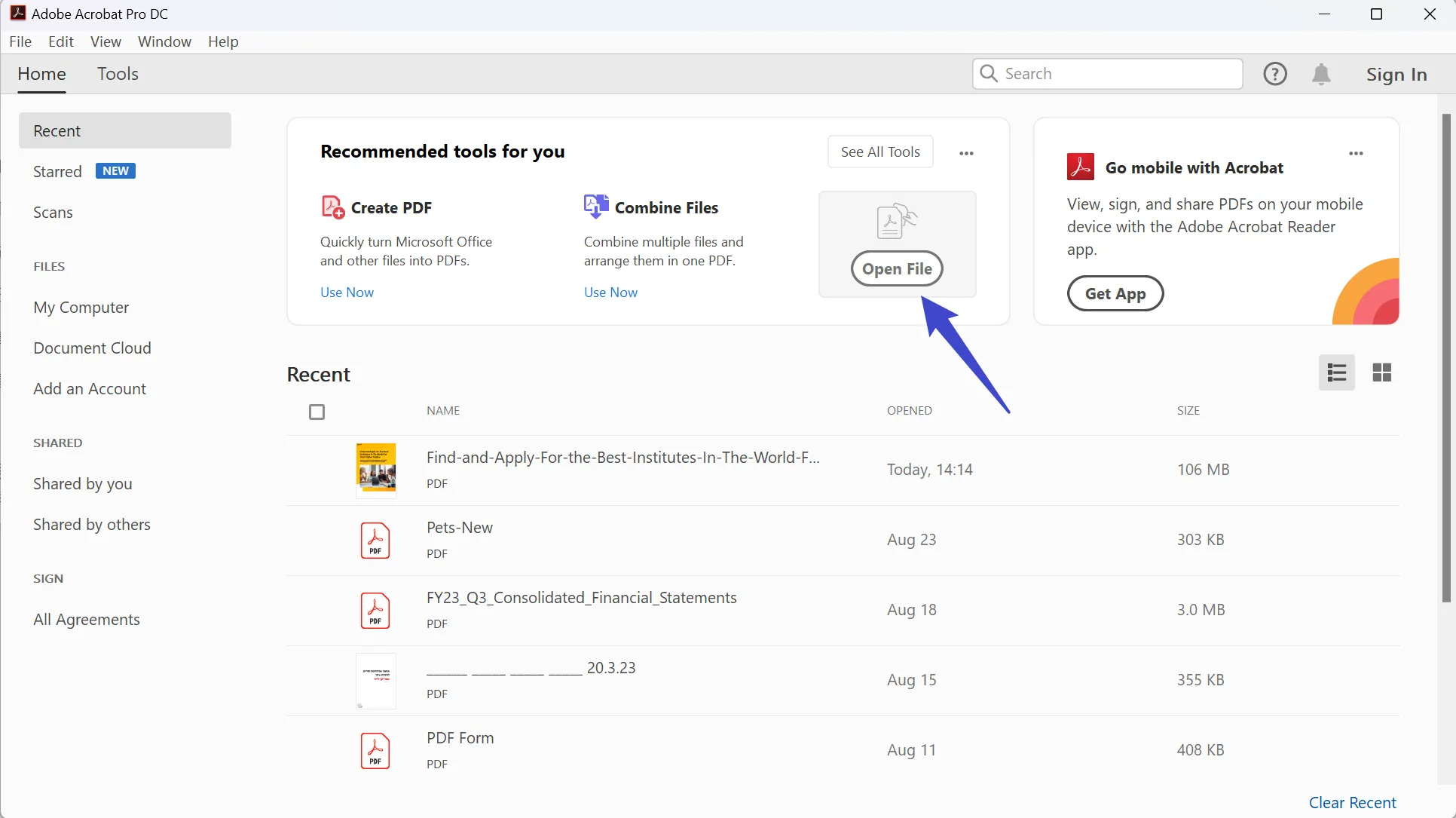The height and width of the screenshot is (818, 1456).
Task: Click the vertical scrollbar on right
Action: click(x=1445, y=358)
